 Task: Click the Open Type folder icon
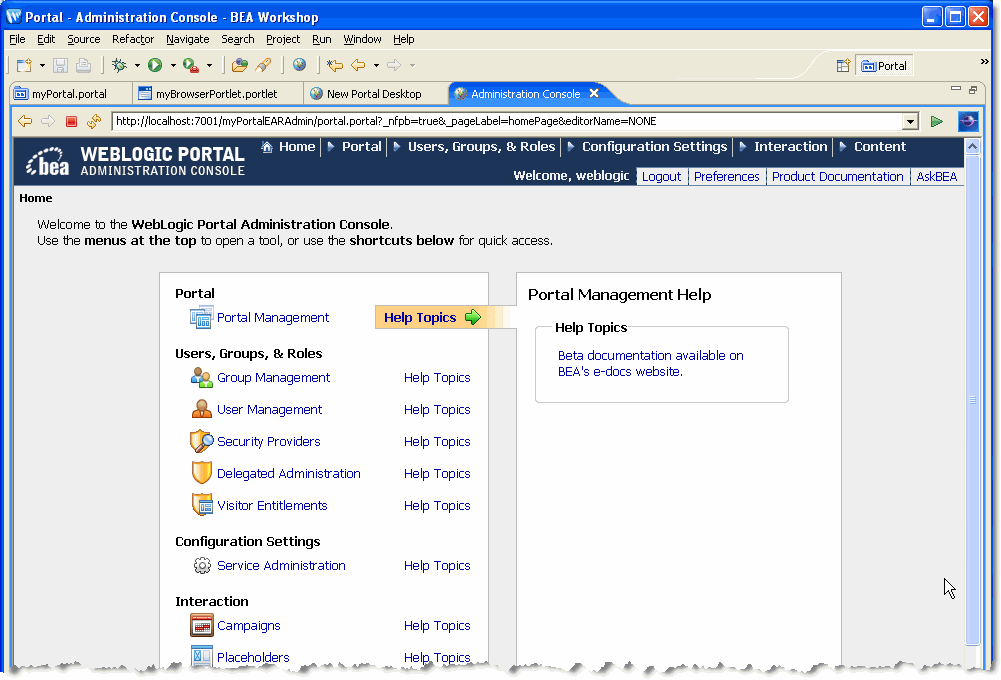[x=239, y=65]
